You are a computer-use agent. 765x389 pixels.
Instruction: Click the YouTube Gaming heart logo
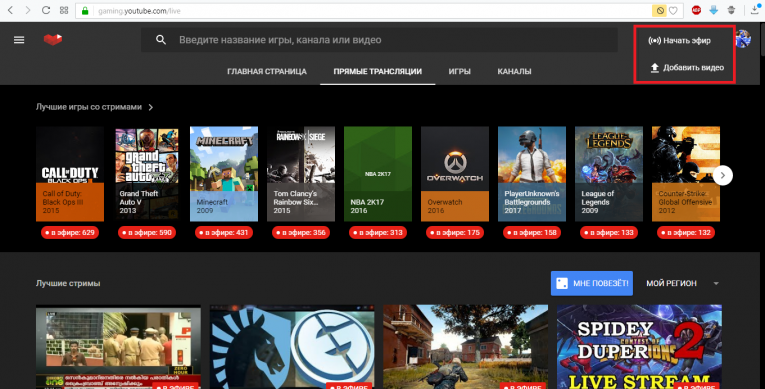[53, 40]
